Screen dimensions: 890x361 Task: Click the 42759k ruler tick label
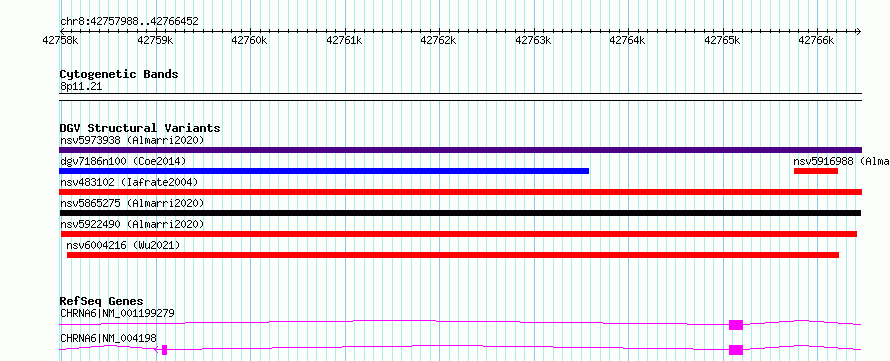point(155,41)
